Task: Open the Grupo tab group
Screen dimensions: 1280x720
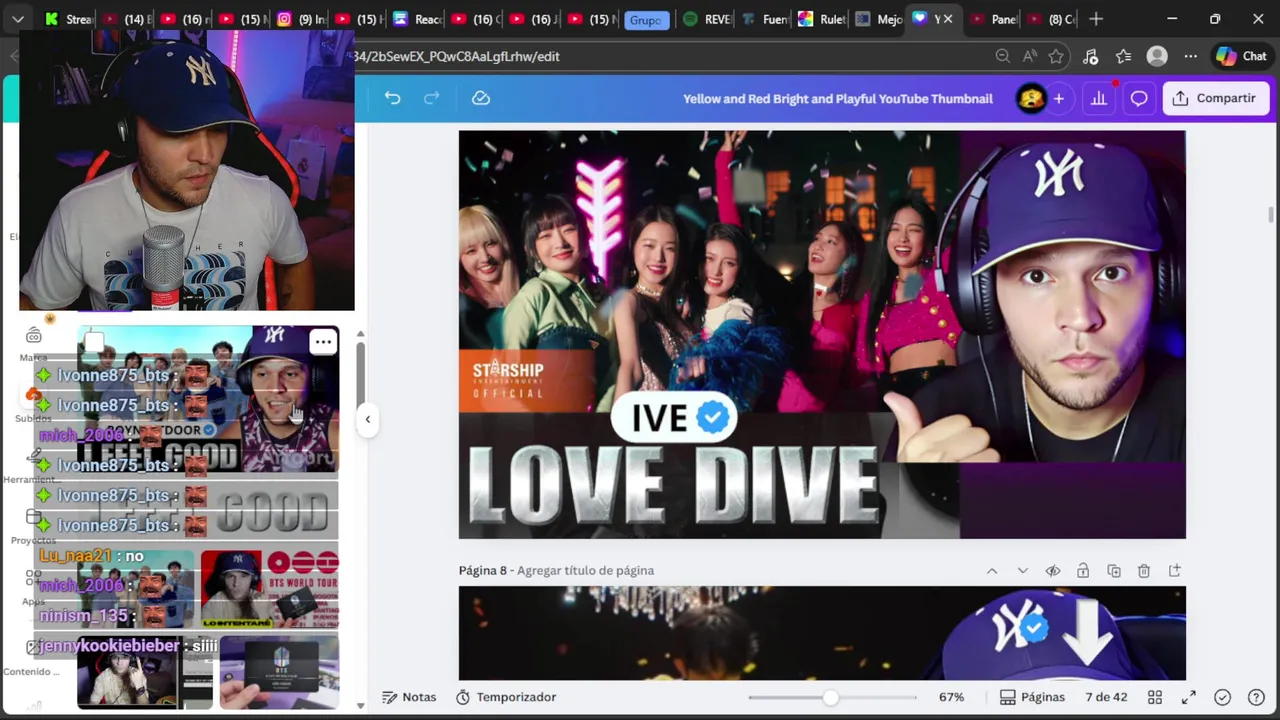Action: 646,20
